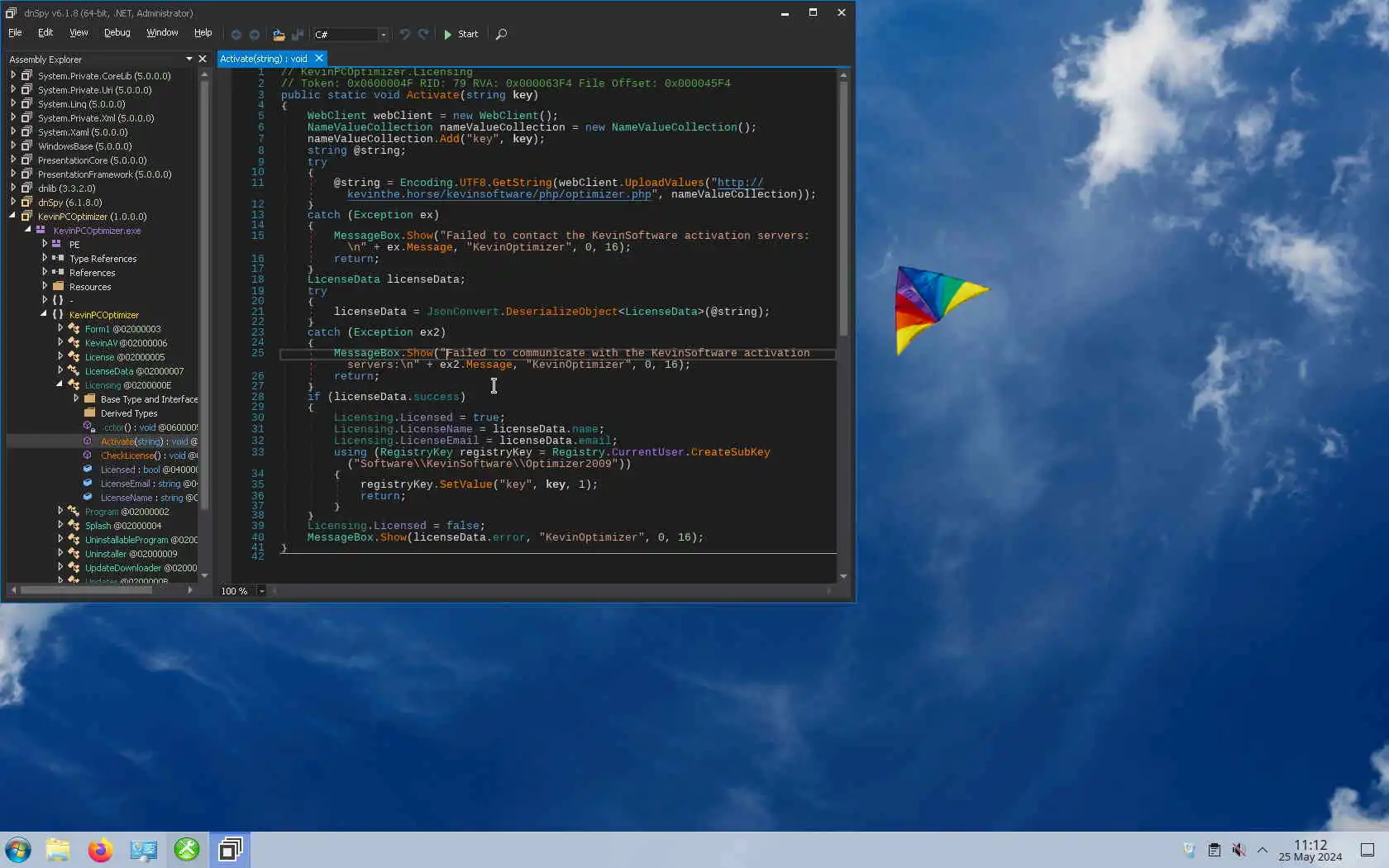Close the Assembly Explorer panel
The height and width of the screenshot is (868, 1389).
click(203, 60)
